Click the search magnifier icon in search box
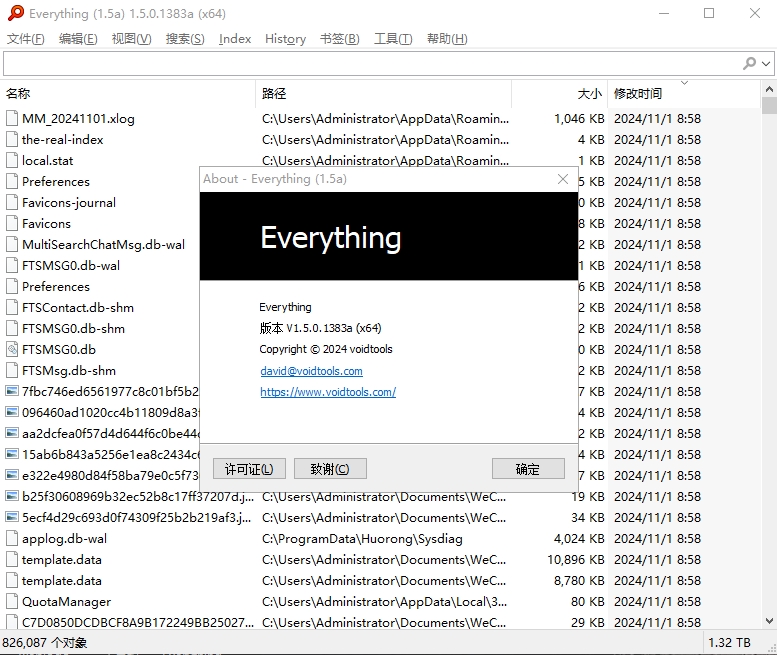Image resolution: width=777 pixels, height=655 pixels. click(749, 63)
